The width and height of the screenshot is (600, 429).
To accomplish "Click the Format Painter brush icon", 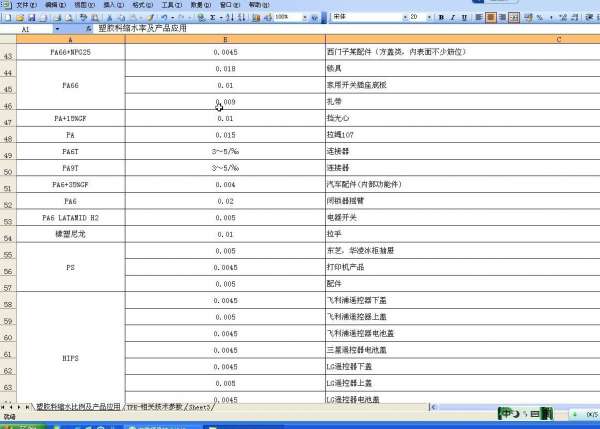I will click(x=151, y=17).
